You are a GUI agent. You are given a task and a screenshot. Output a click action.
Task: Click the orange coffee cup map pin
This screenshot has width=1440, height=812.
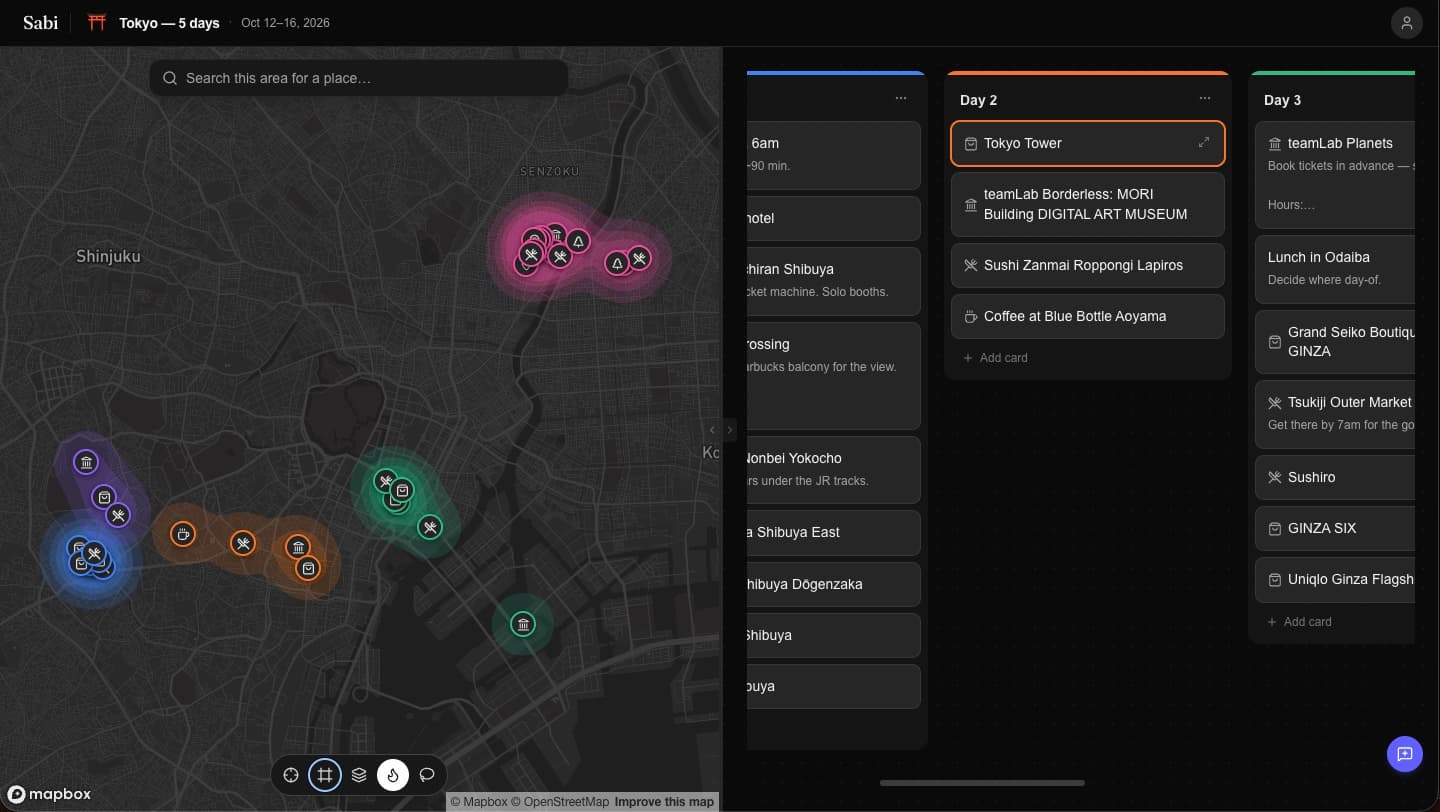[x=183, y=534]
